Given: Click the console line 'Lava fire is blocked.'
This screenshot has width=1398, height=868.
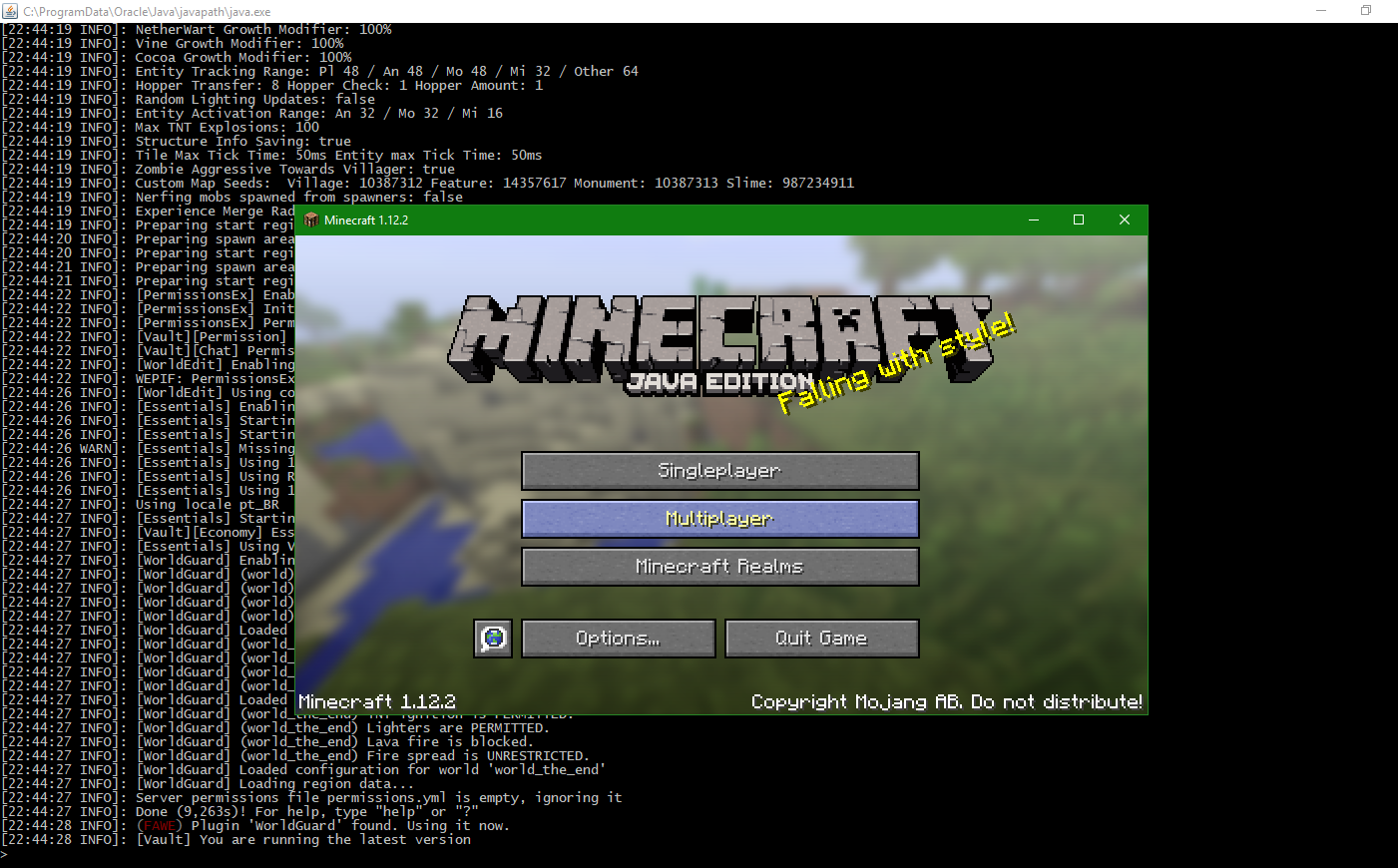Looking at the screenshot, I should [x=267, y=741].
